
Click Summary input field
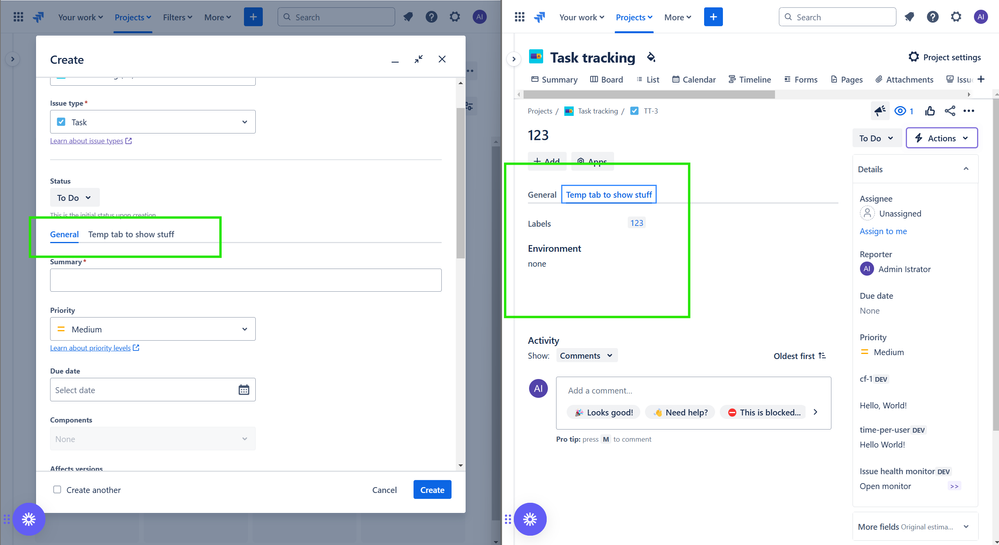245,280
